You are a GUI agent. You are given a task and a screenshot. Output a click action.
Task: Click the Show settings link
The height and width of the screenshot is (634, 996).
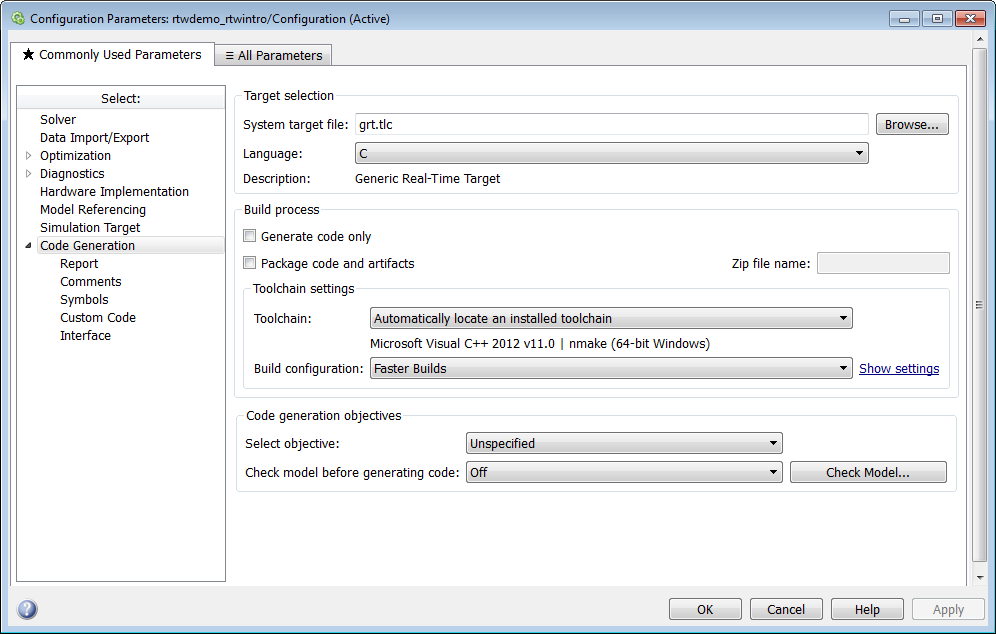click(x=899, y=369)
